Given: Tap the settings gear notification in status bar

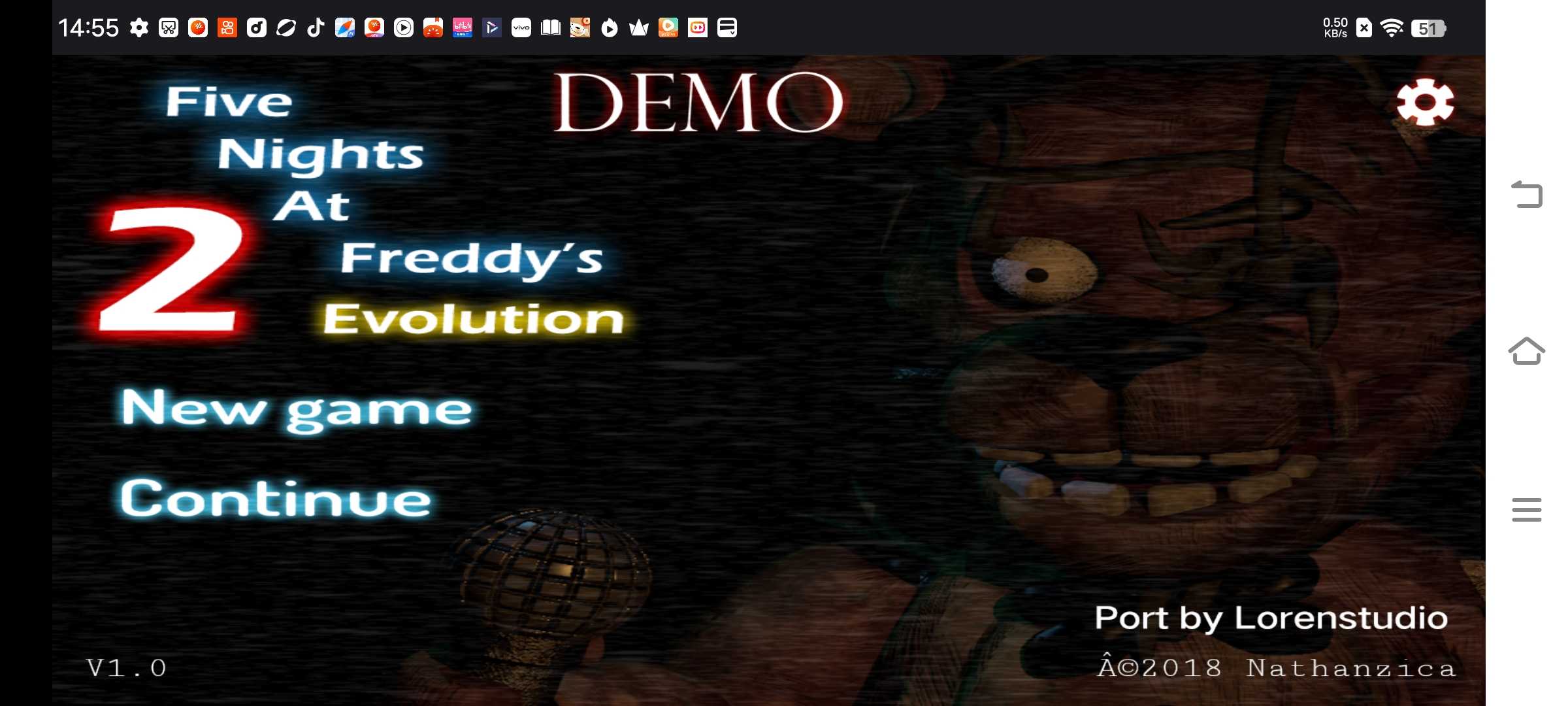Looking at the screenshot, I should tap(139, 27).
